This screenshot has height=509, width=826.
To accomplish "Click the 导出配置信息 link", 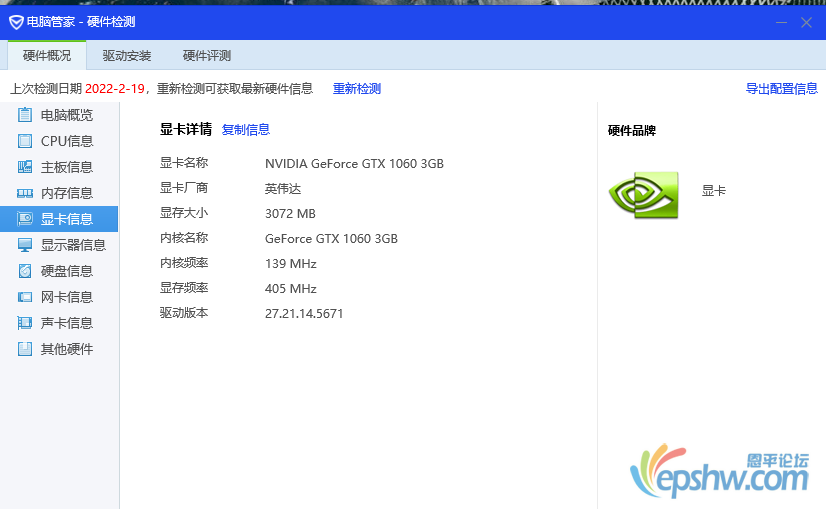I will click(x=782, y=89).
